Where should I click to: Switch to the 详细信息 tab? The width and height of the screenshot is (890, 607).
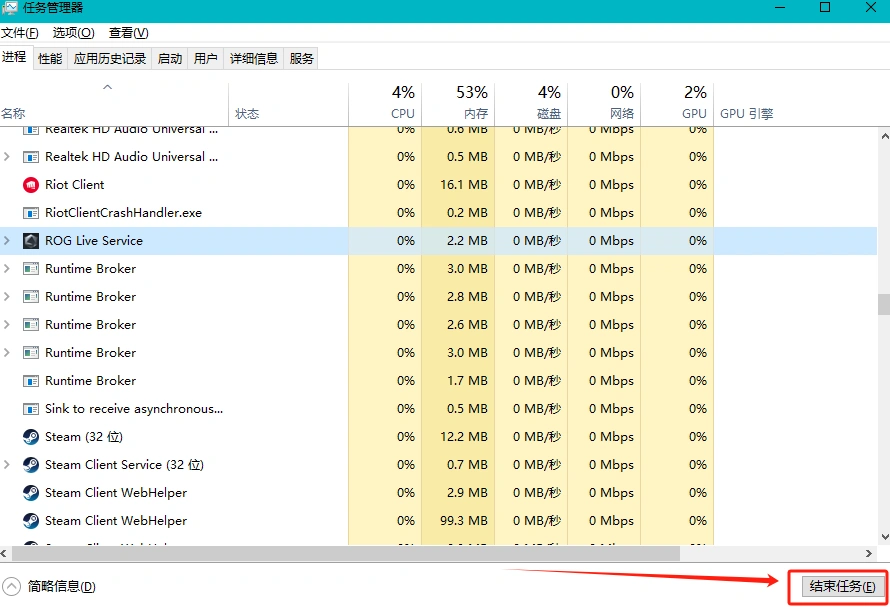(253, 59)
